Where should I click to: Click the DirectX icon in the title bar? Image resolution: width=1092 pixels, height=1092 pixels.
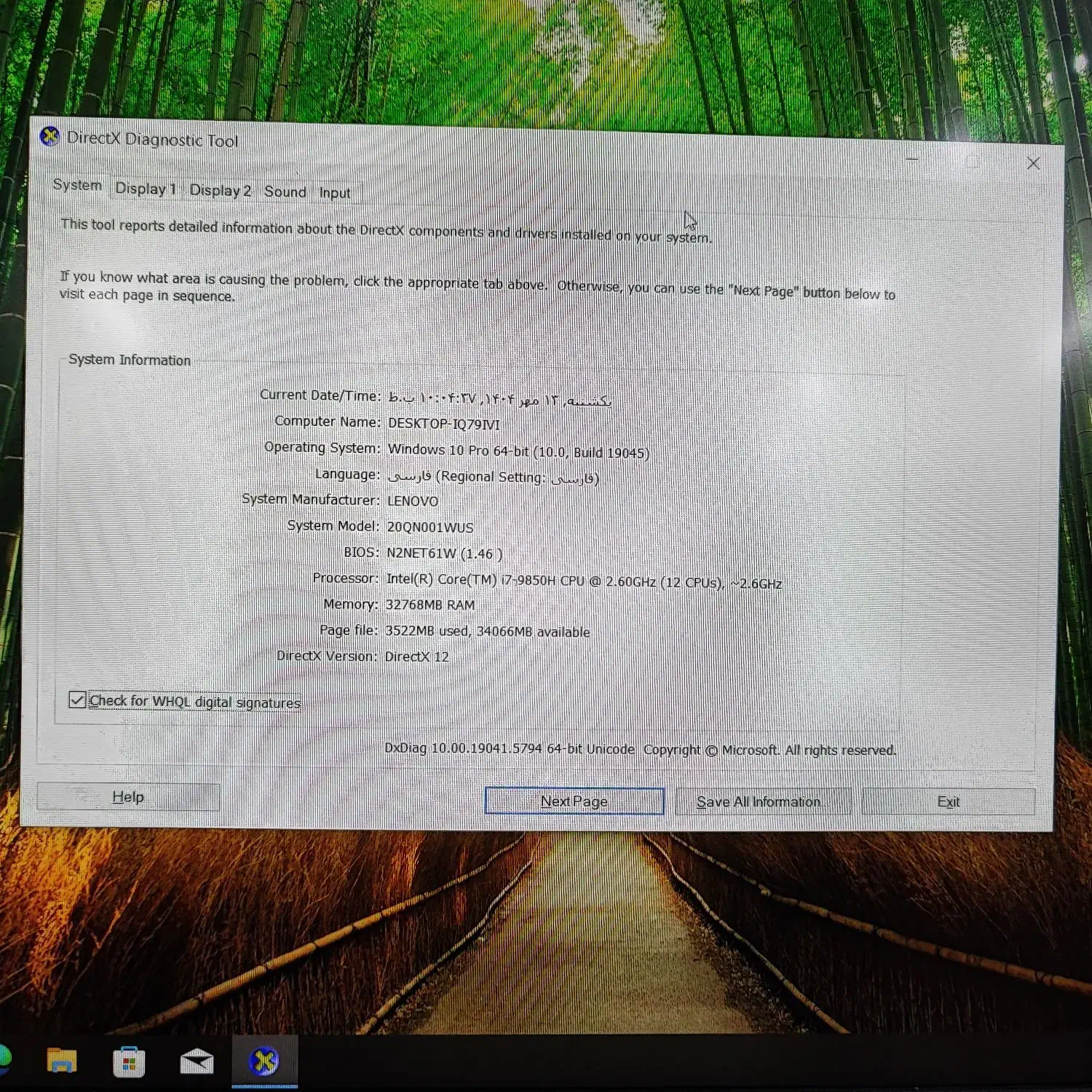tap(50, 136)
